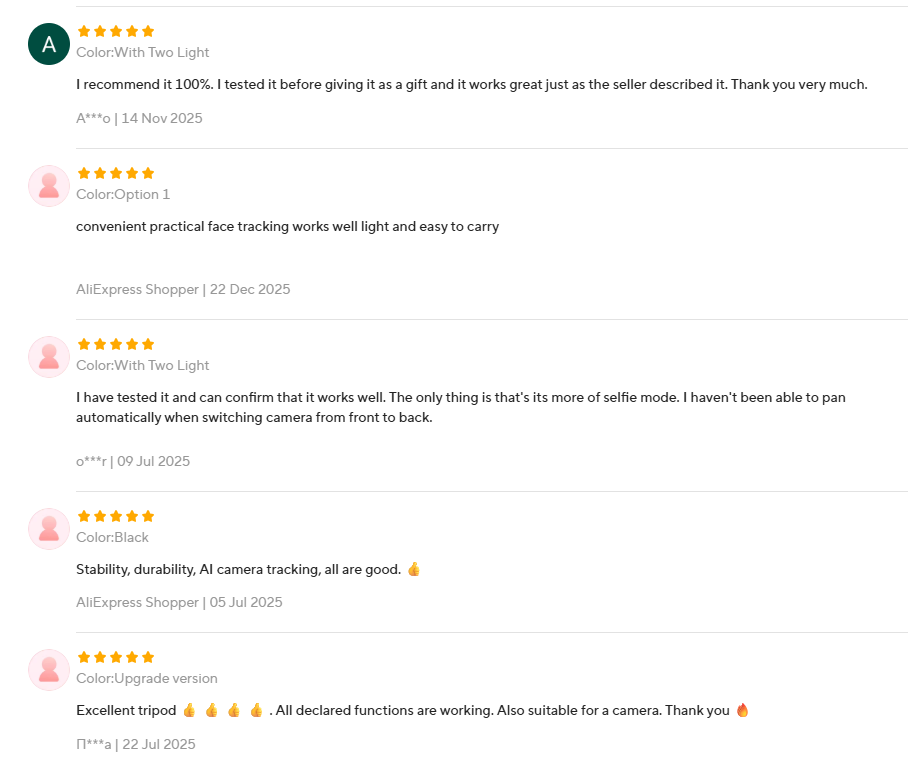Viewport: 908px width, 772px height.
Task: Click avatar of reviewer П***а
Action: (48, 670)
